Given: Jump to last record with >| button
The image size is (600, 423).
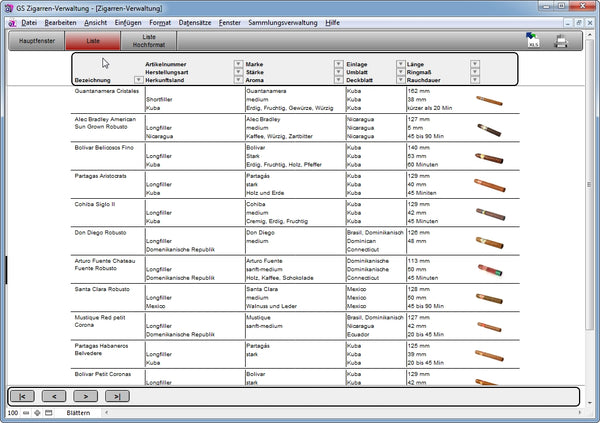Looking at the screenshot, I should (x=117, y=396).
